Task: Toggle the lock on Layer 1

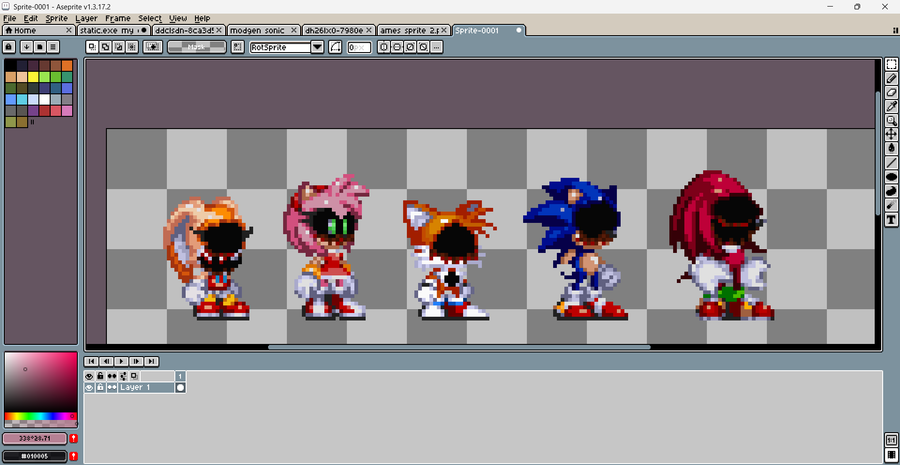Action: (100, 388)
